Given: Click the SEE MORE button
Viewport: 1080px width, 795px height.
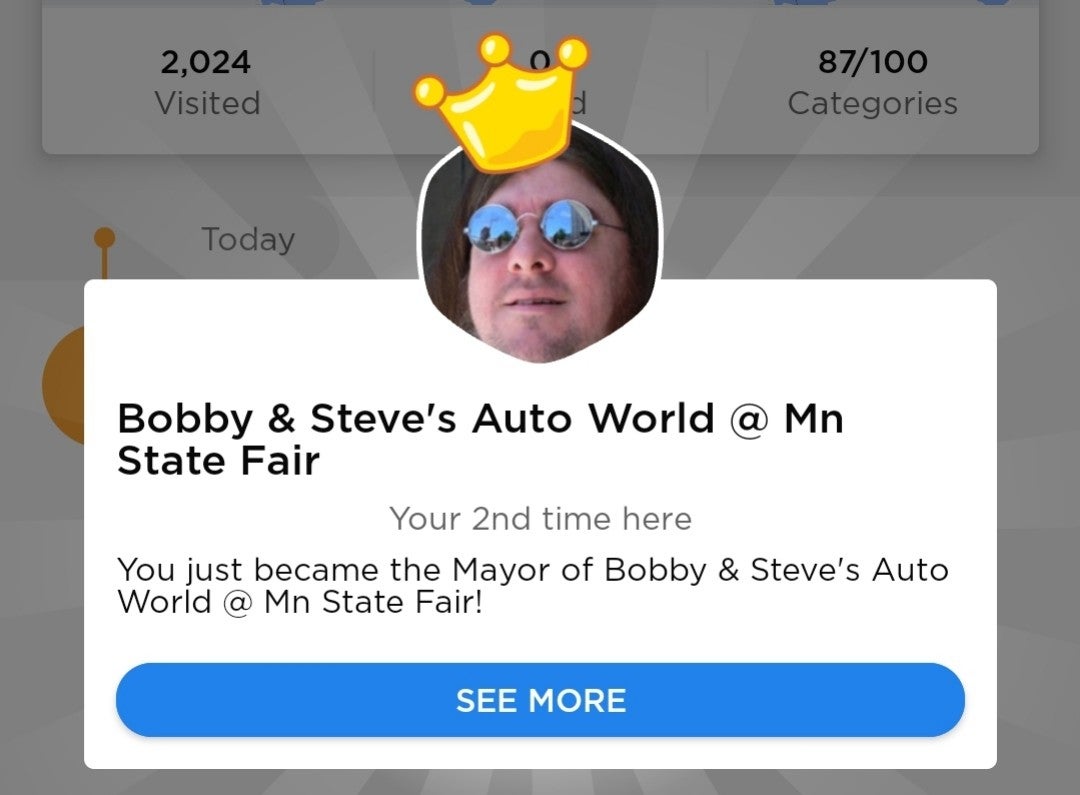Looking at the screenshot, I should coord(540,700).
